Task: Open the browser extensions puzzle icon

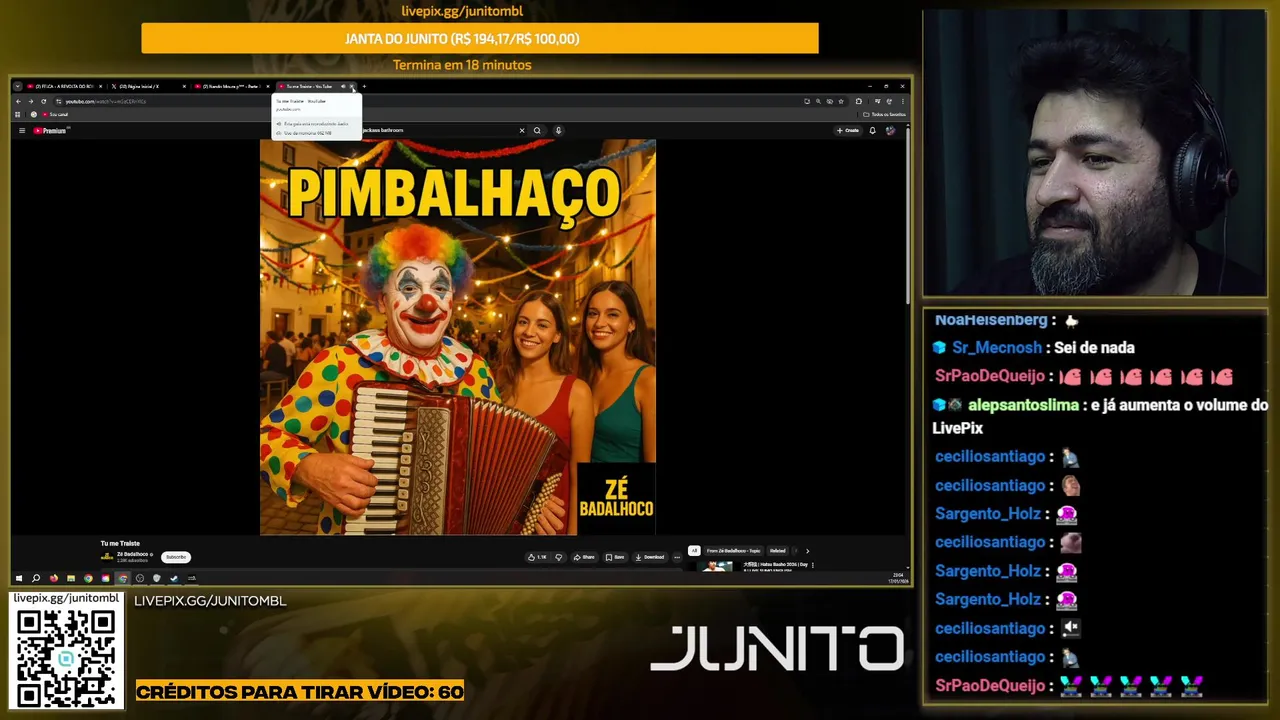Action: [858, 101]
